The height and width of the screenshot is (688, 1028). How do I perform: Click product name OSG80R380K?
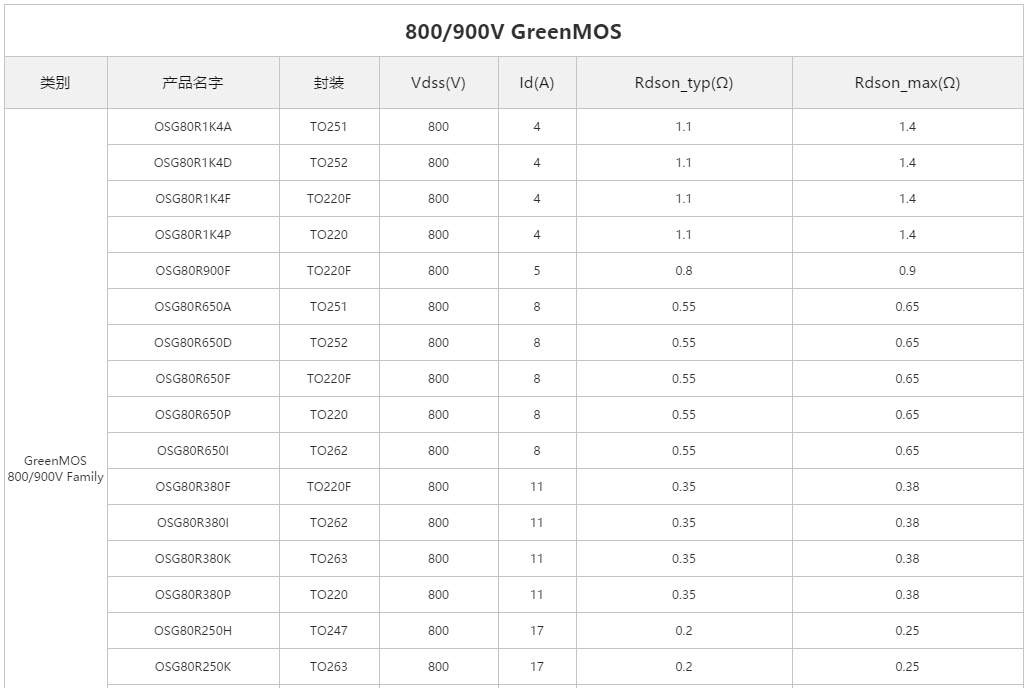pos(193,559)
